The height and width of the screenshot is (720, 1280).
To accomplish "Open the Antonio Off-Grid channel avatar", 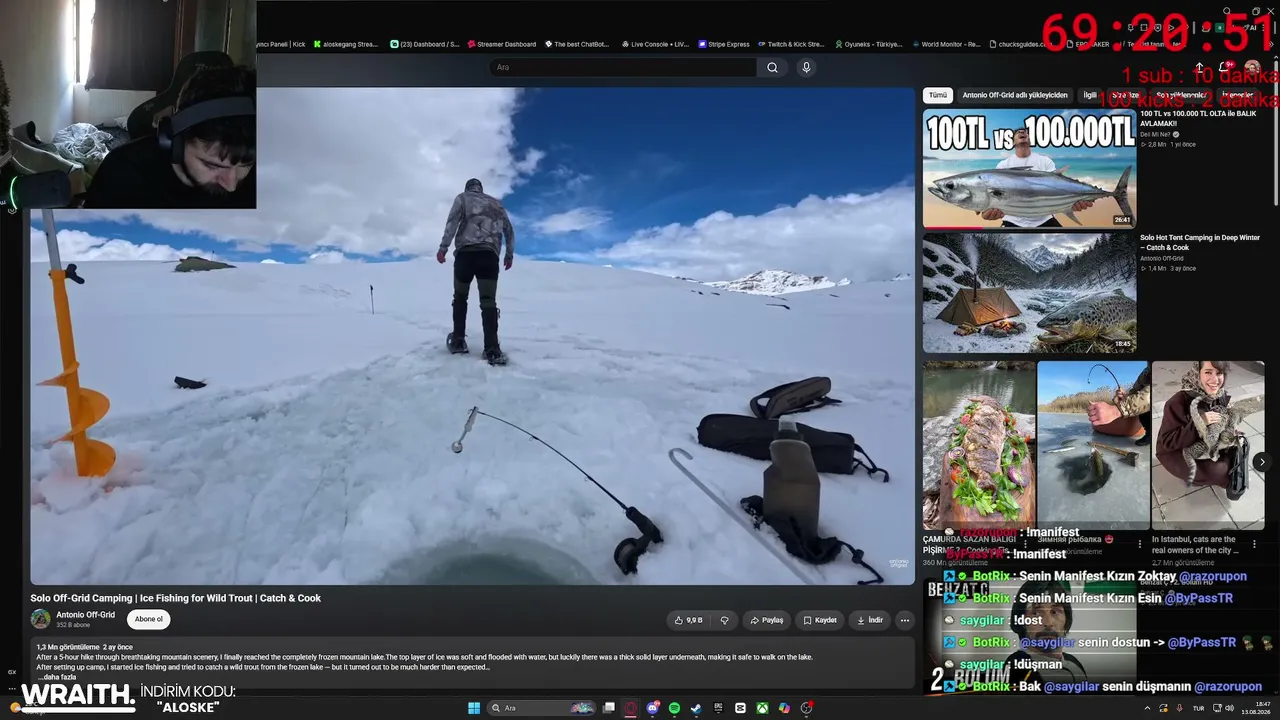I will pyautogui.click(x=40, y=619).
